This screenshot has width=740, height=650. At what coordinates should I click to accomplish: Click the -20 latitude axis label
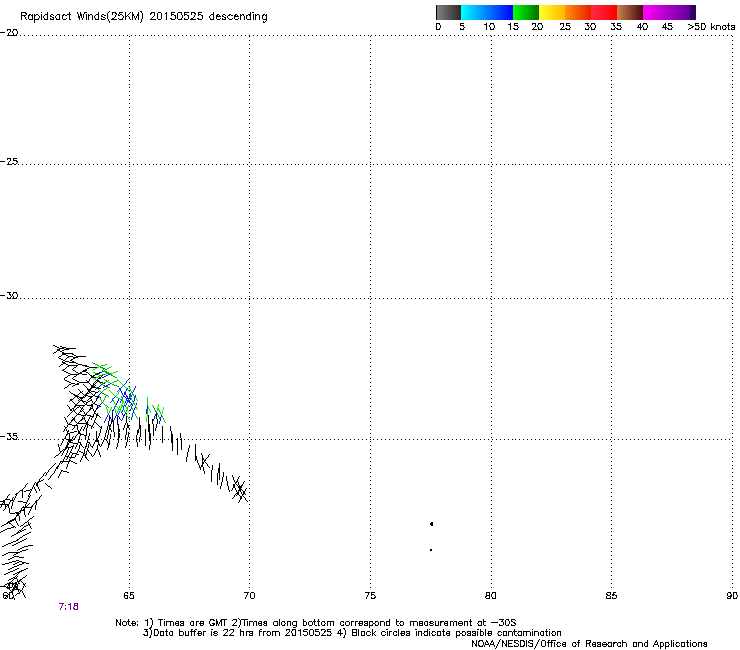9,33
